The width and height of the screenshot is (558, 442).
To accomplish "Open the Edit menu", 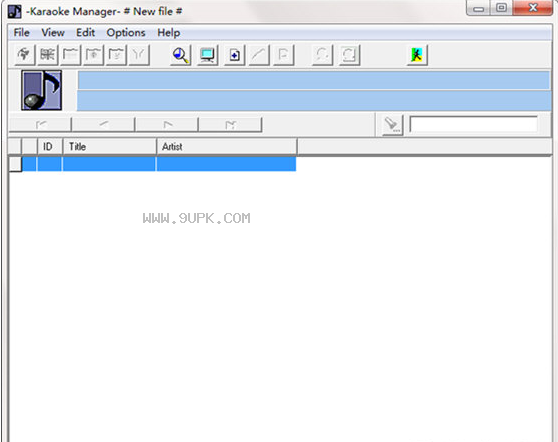I will (x=85, y=33).
